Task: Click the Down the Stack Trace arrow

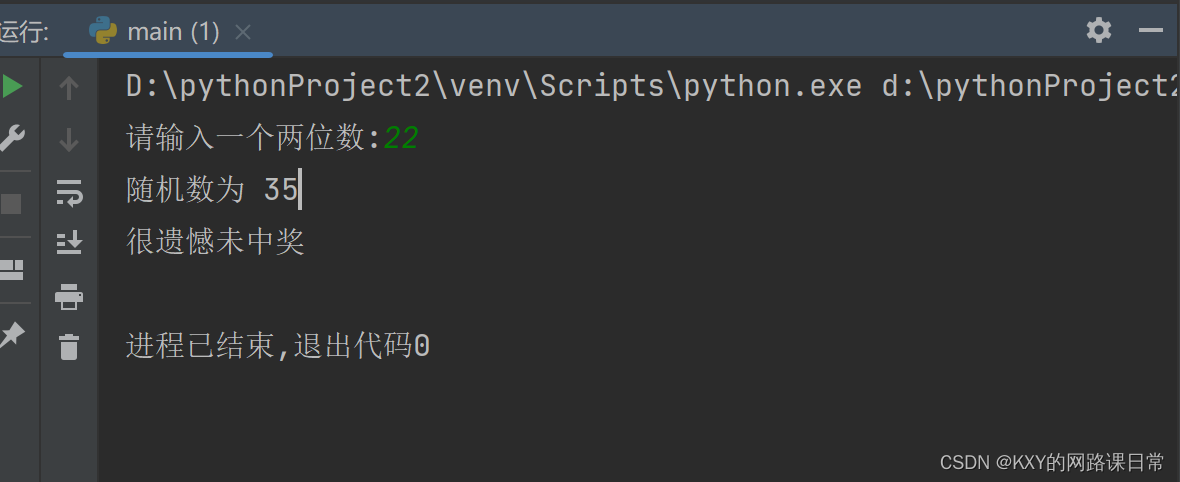Action: pyautogui.click(x=69, y=139)
